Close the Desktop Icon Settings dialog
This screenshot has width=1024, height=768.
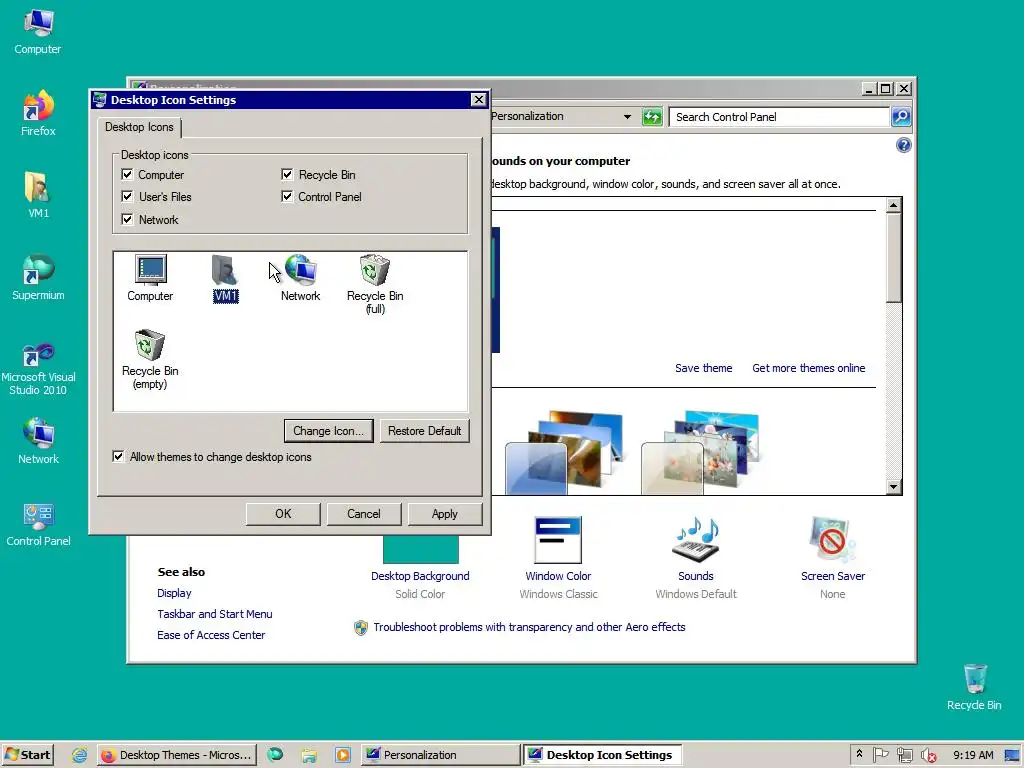coord(479,99)
